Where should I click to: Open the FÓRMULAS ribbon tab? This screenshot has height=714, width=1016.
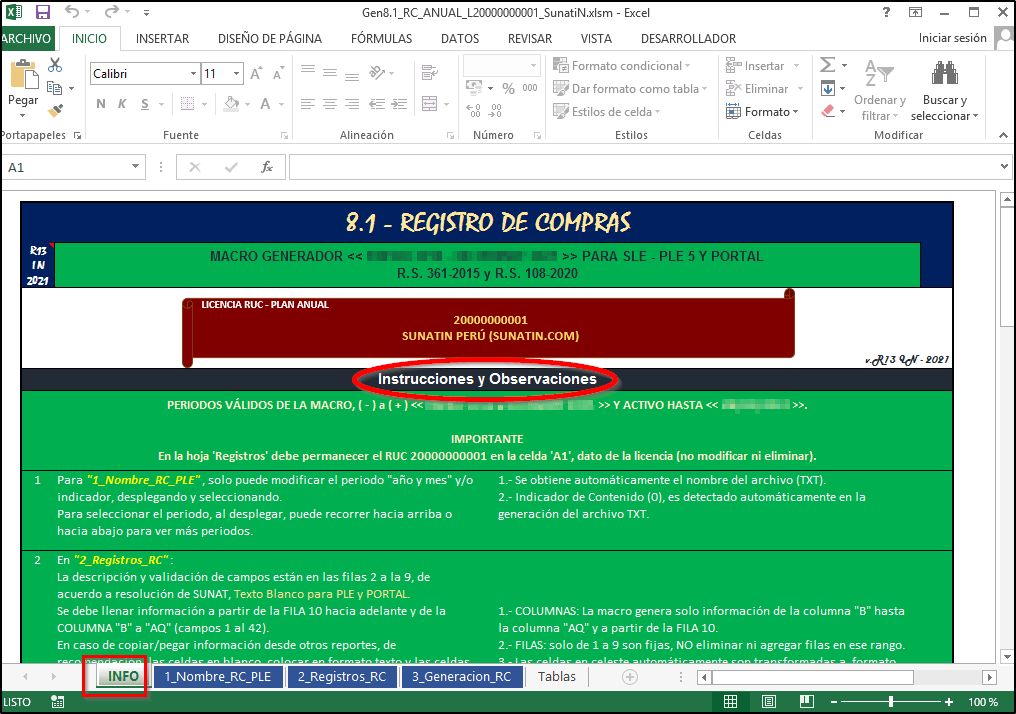381,39
